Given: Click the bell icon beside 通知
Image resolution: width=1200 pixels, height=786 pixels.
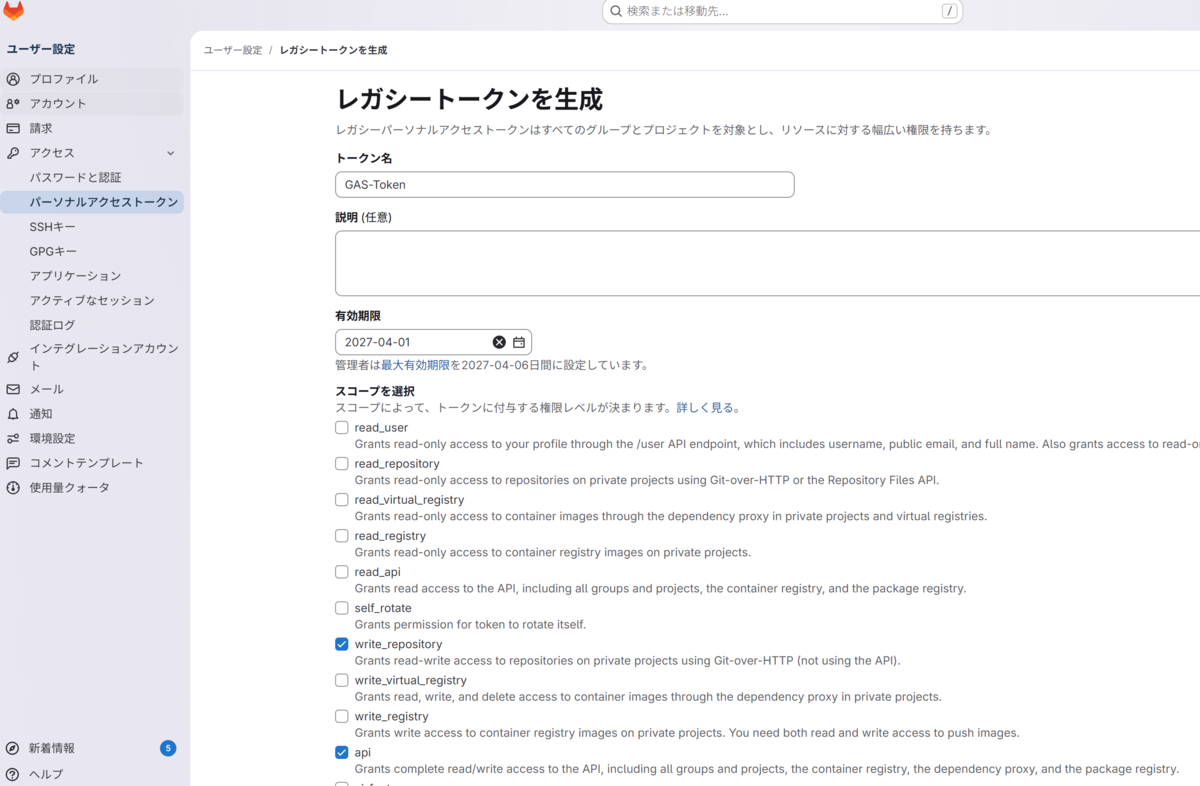Looking at the screenshot, I should click(x=13, y=414).
